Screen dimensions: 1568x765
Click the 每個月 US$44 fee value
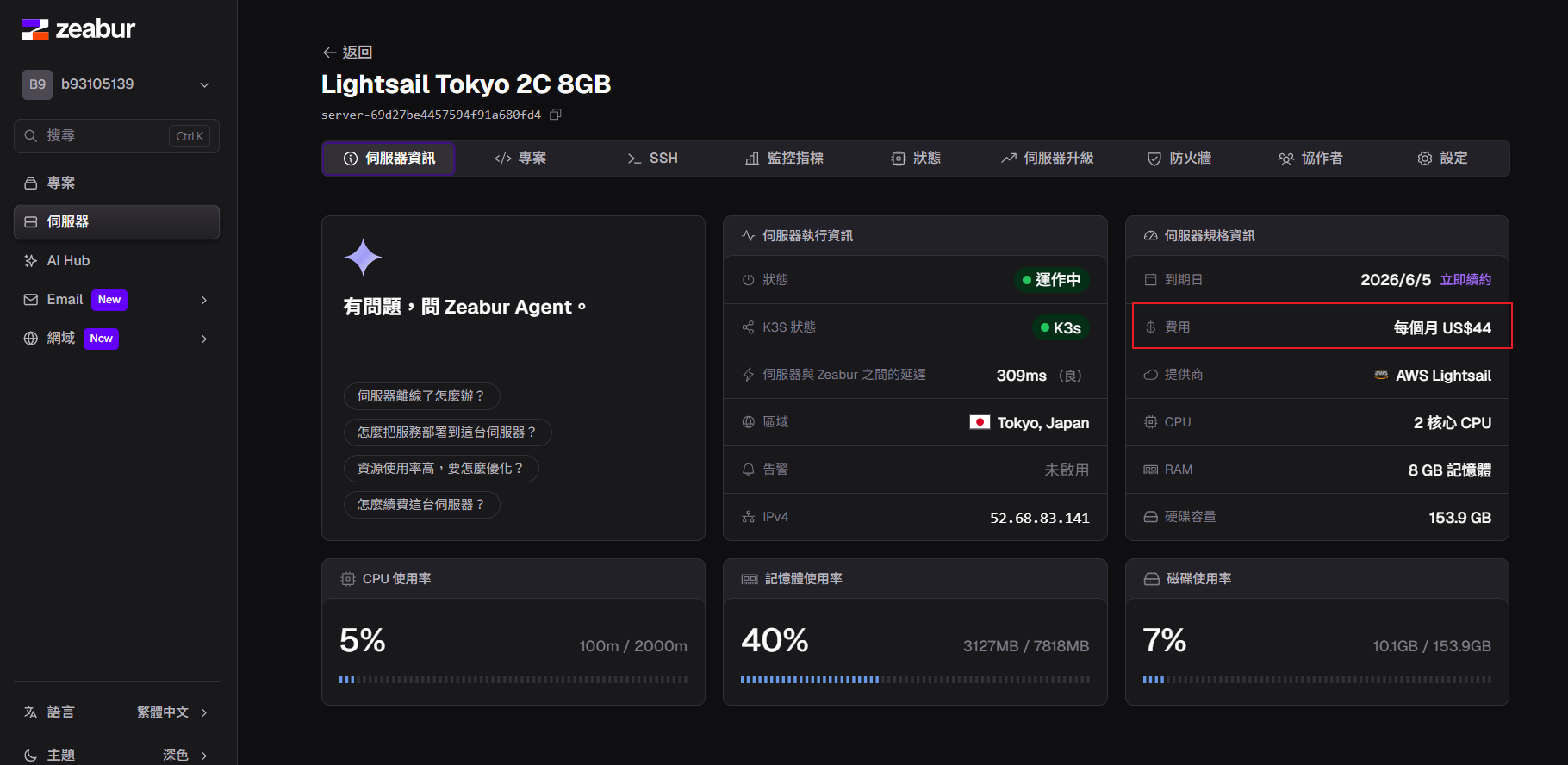pos(1442,328)
